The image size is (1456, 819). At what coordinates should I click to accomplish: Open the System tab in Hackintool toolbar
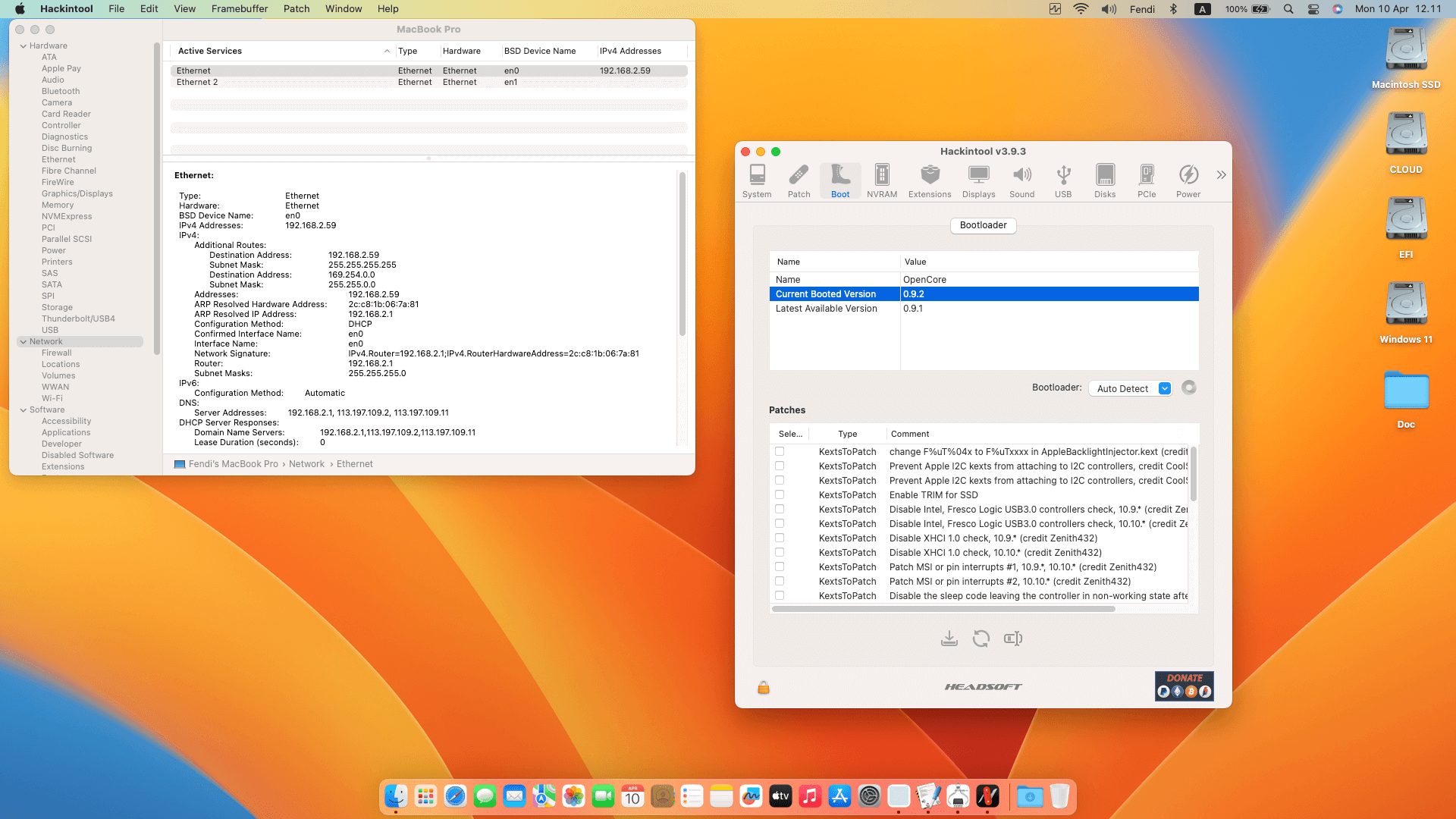pos(757,181)
